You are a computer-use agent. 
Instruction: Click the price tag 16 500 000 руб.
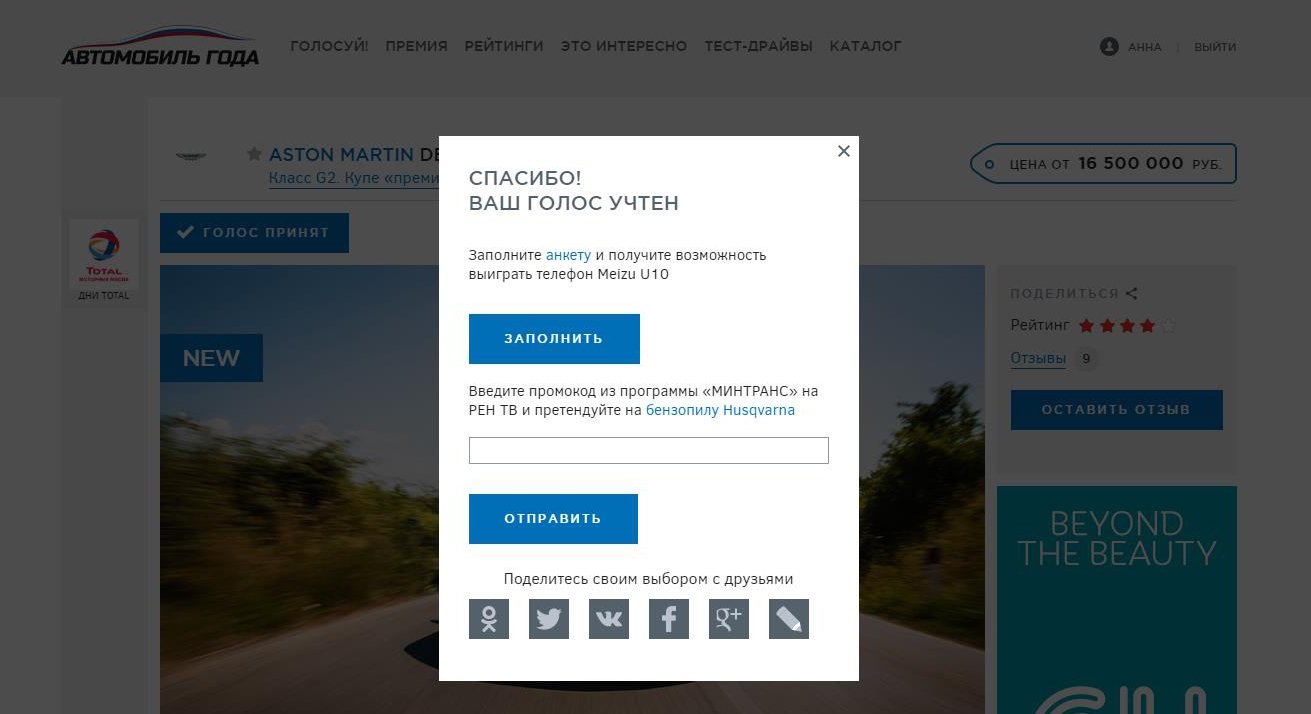(1104, 164)
